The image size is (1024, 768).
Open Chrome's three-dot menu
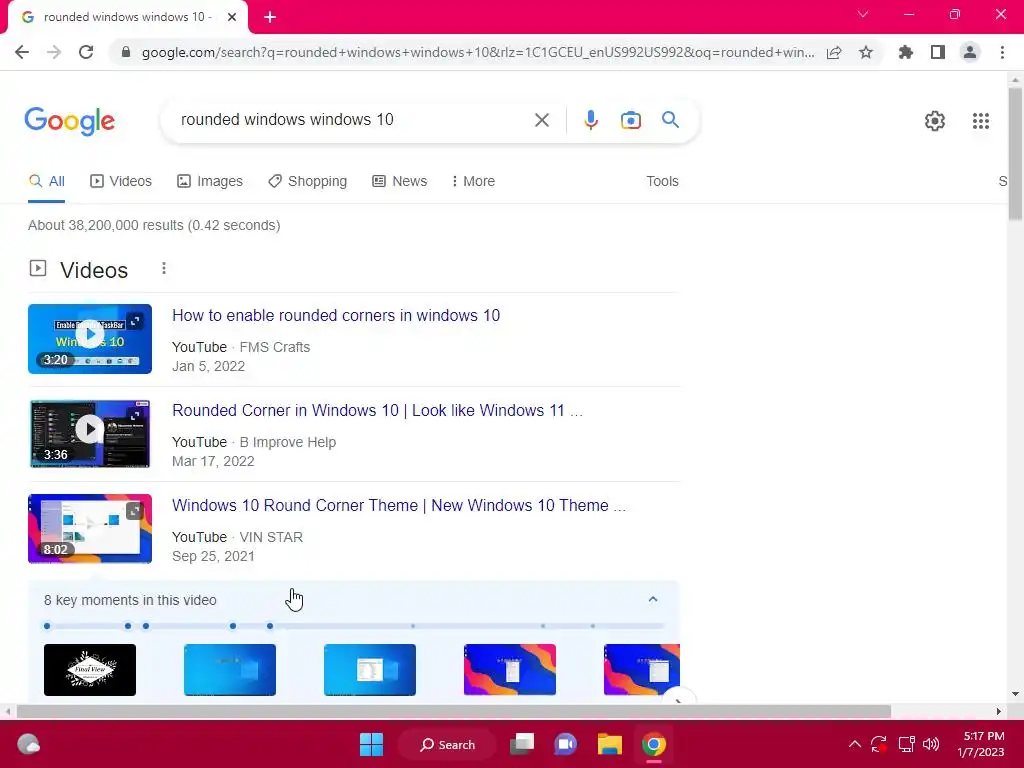[1002, 52]
